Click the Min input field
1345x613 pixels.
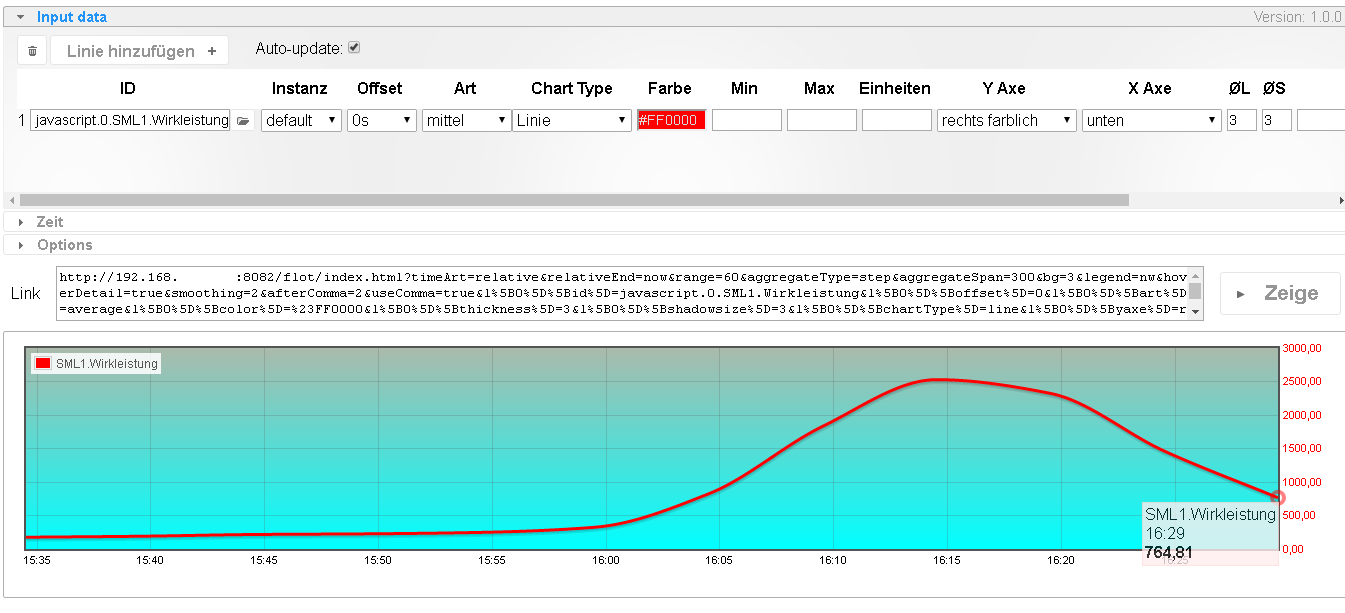pyautogui.click(x=746, y=121)
